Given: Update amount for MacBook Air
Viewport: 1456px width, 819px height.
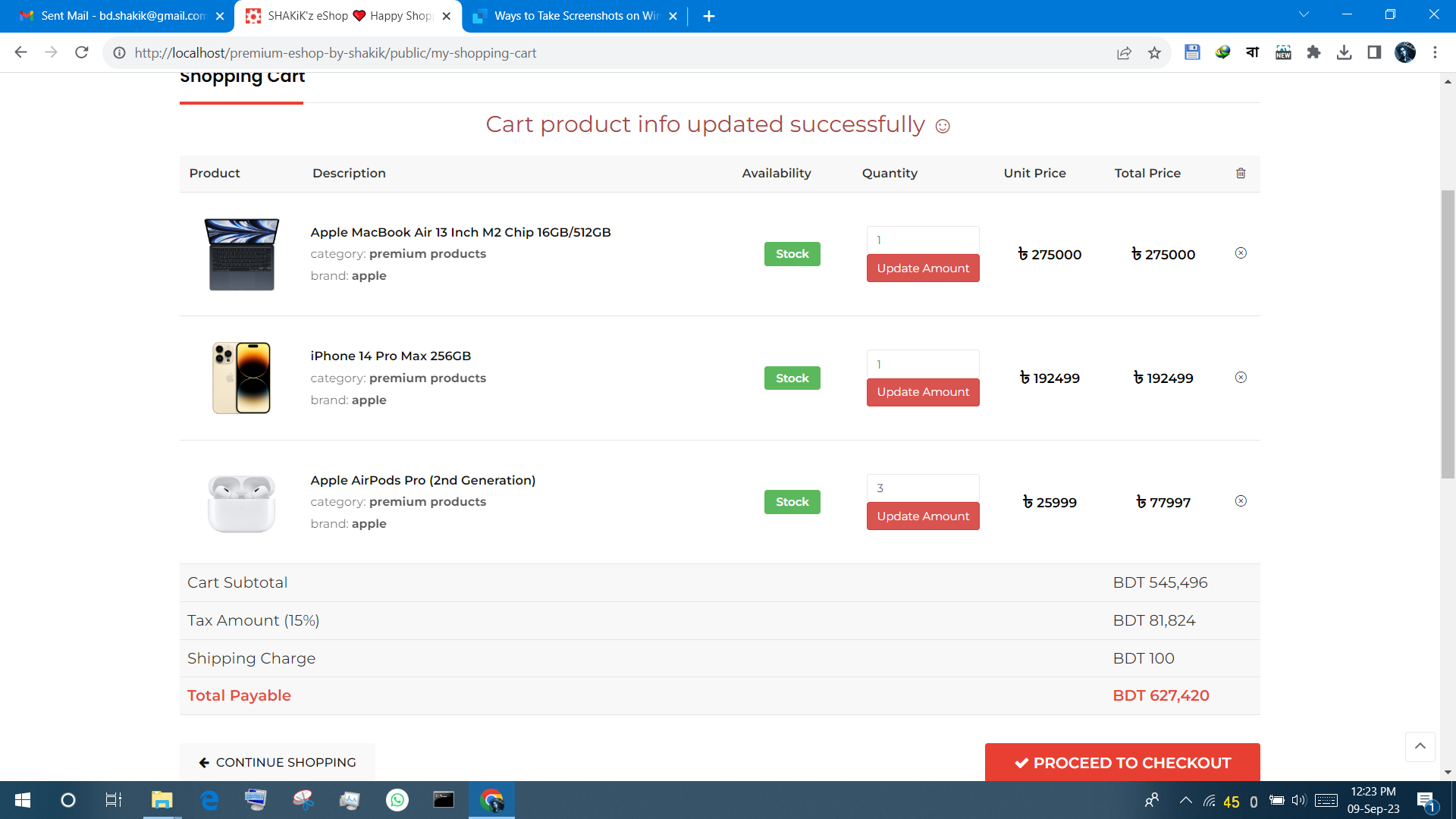Looking at the screenshot, I should pyautogui.click(x=923, y=268).
